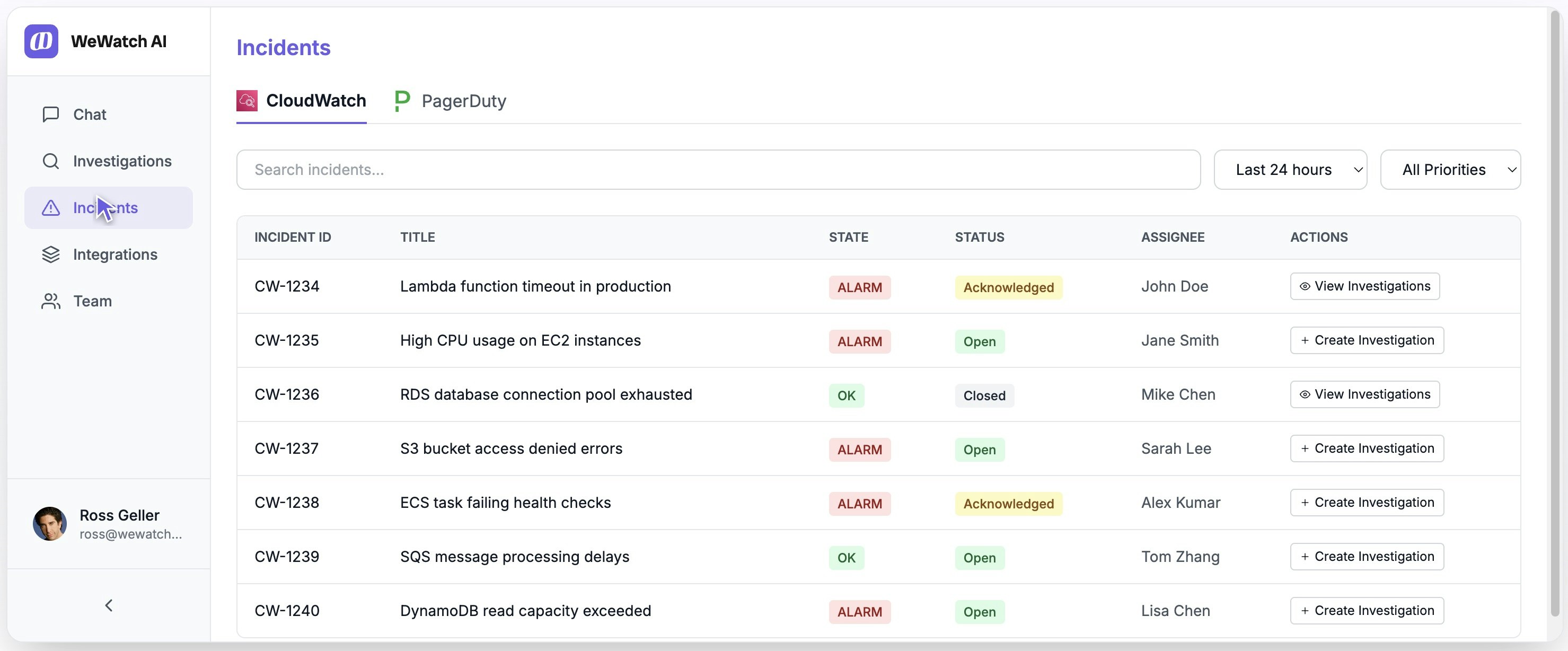
Task: Open the Last 24 hours dropdown
Action: click(x=1290, y=169)
